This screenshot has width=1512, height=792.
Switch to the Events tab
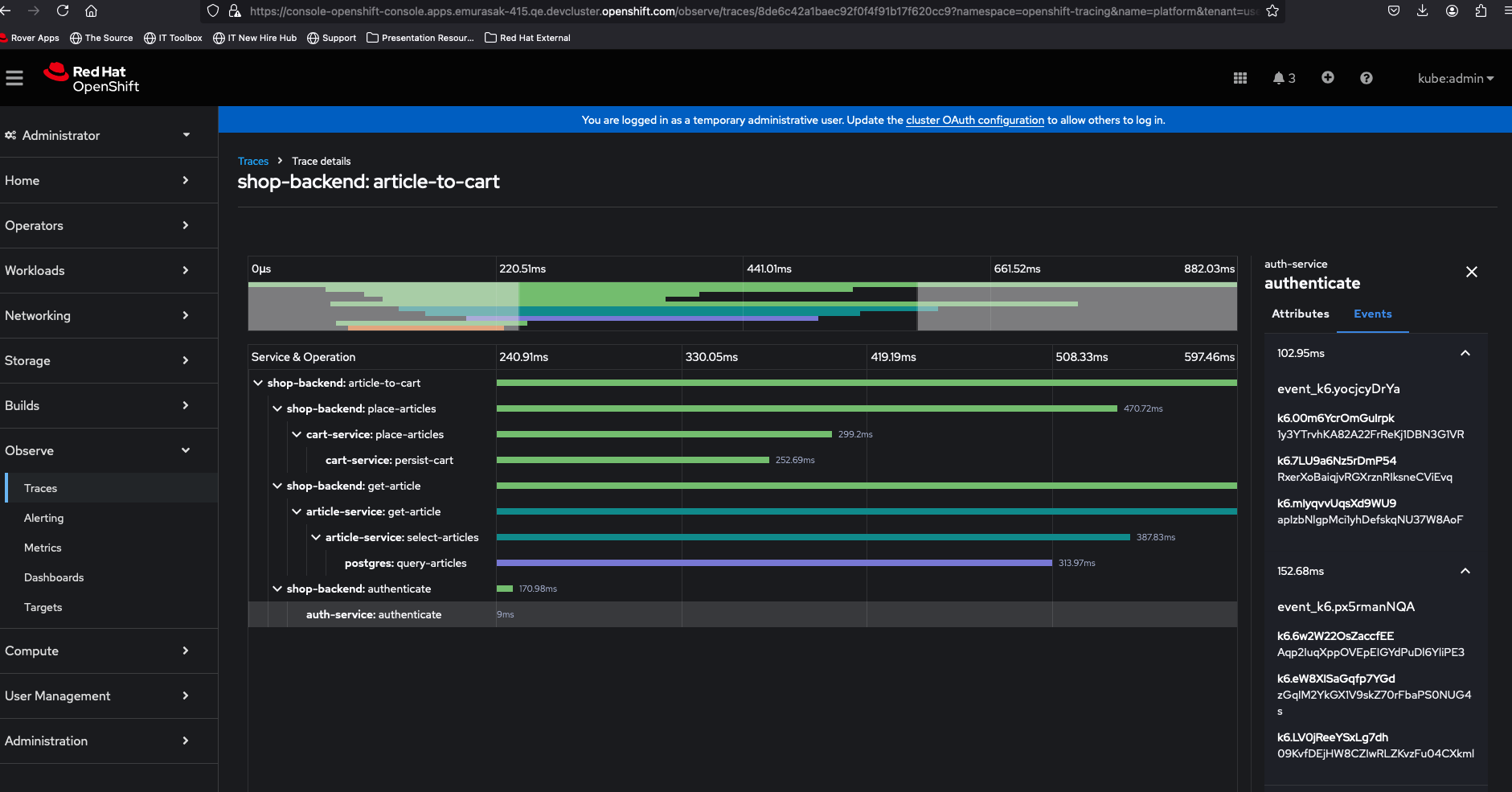(1372, 314)
